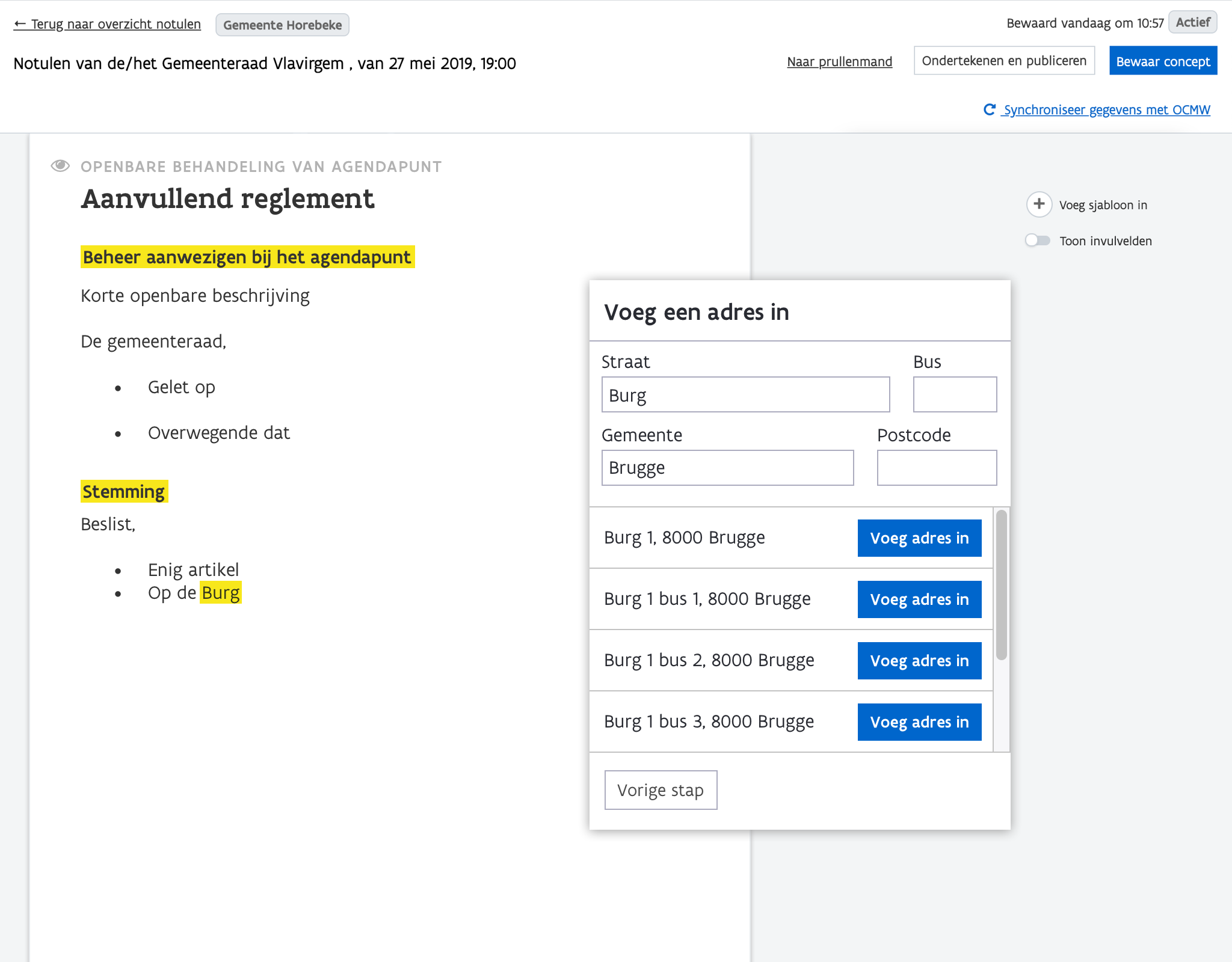This screenshot has height=962, width=1232.
Task: Focus the empty Postcode field
Action: coord(937,468)
